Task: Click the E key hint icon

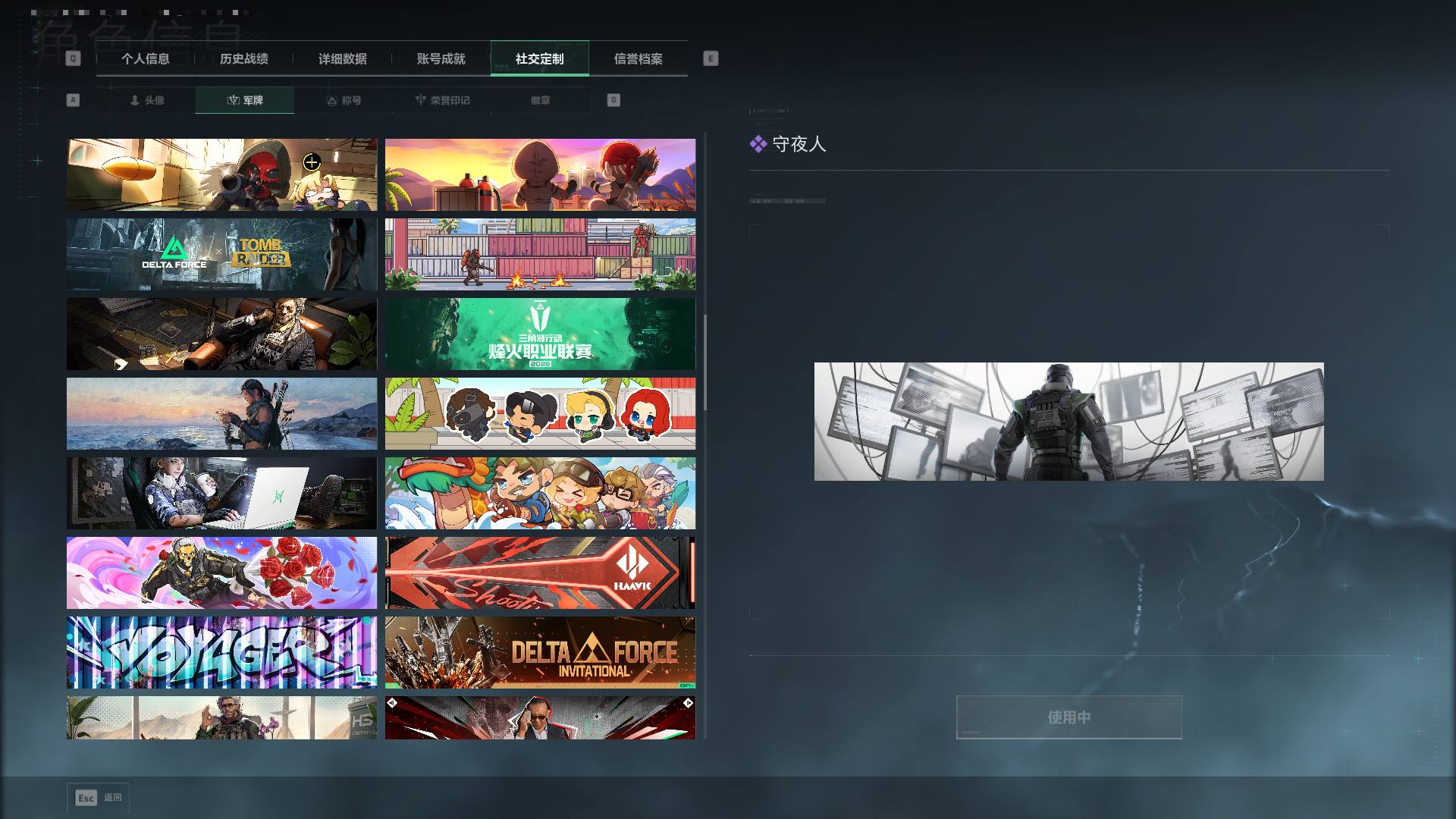Action: coord(711,58)
